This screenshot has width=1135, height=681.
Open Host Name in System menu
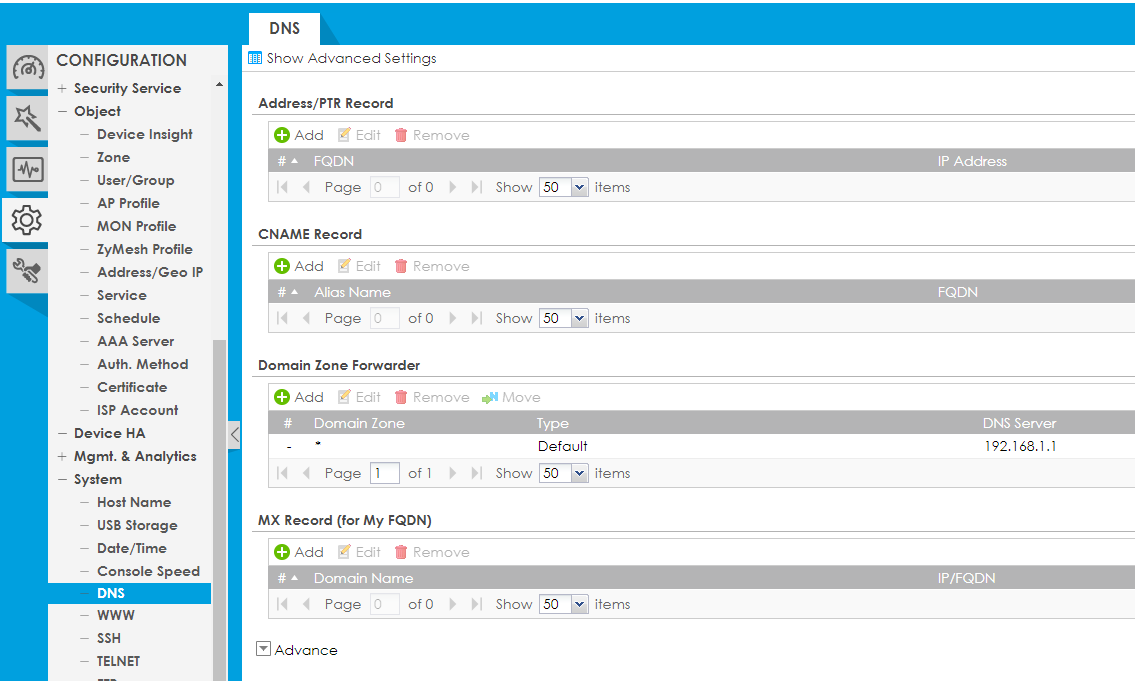point(133,502)
